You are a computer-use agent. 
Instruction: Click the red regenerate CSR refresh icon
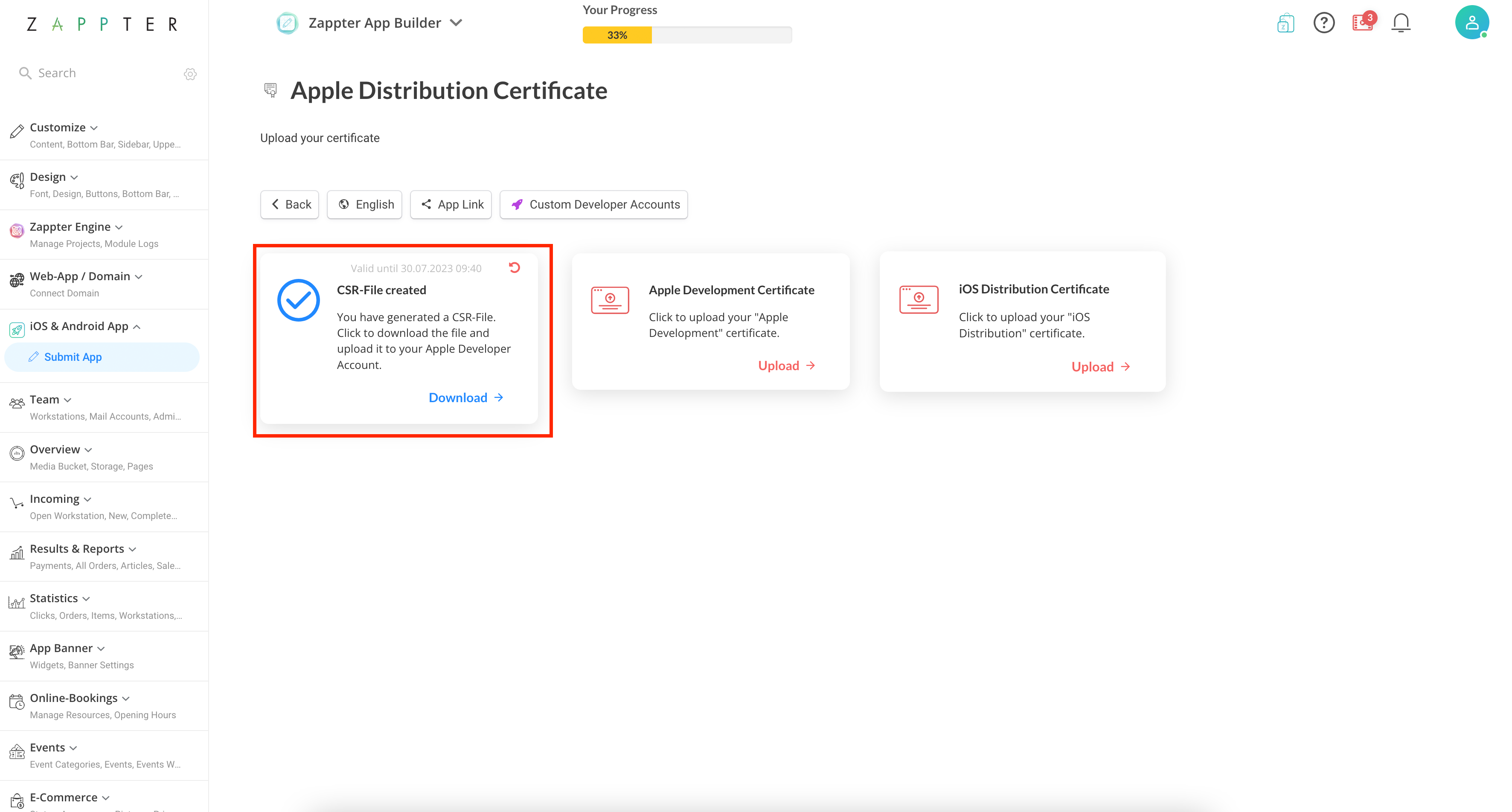[514, 267]
